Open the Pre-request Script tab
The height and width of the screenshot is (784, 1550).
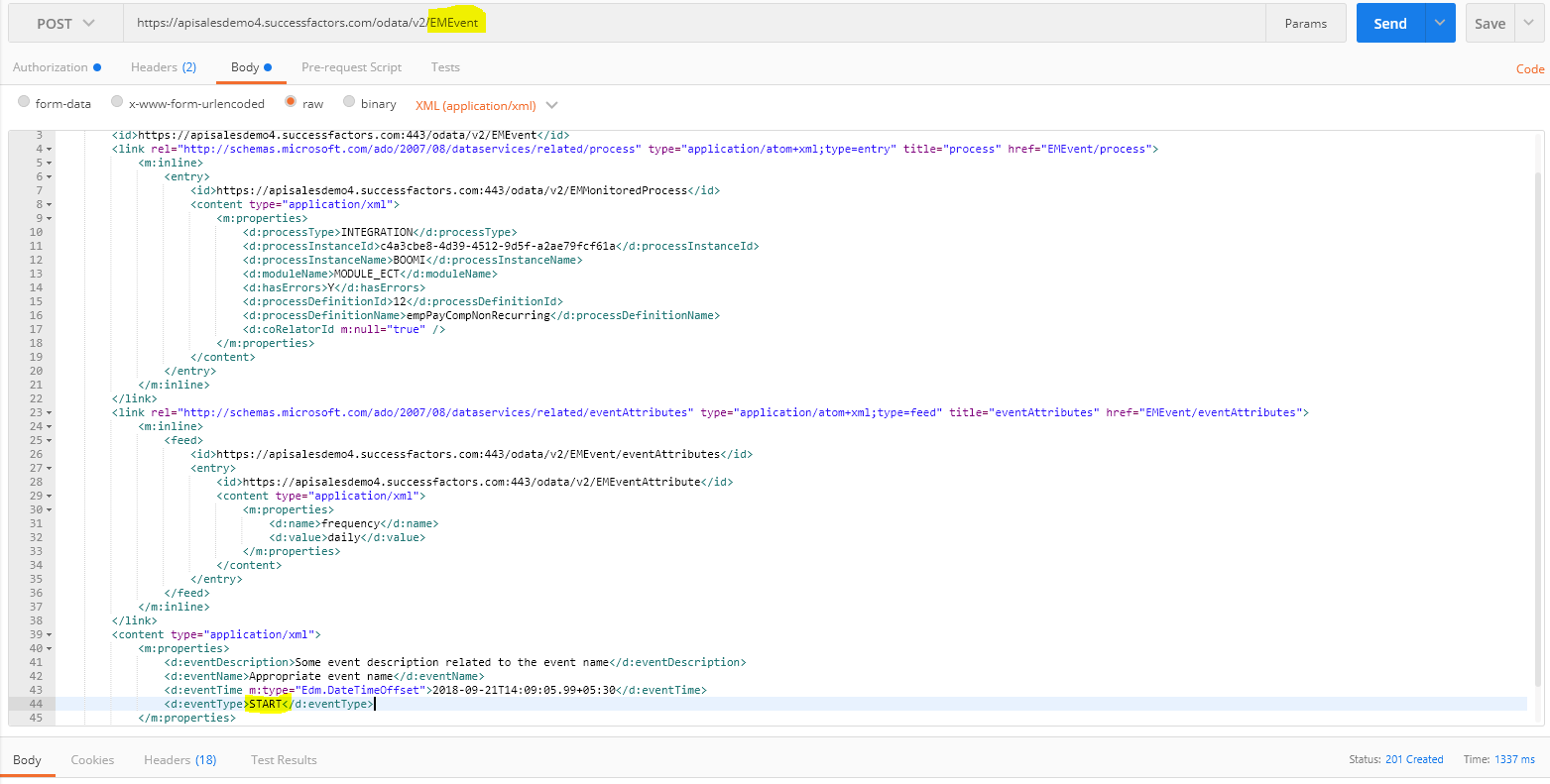[351, 67]
